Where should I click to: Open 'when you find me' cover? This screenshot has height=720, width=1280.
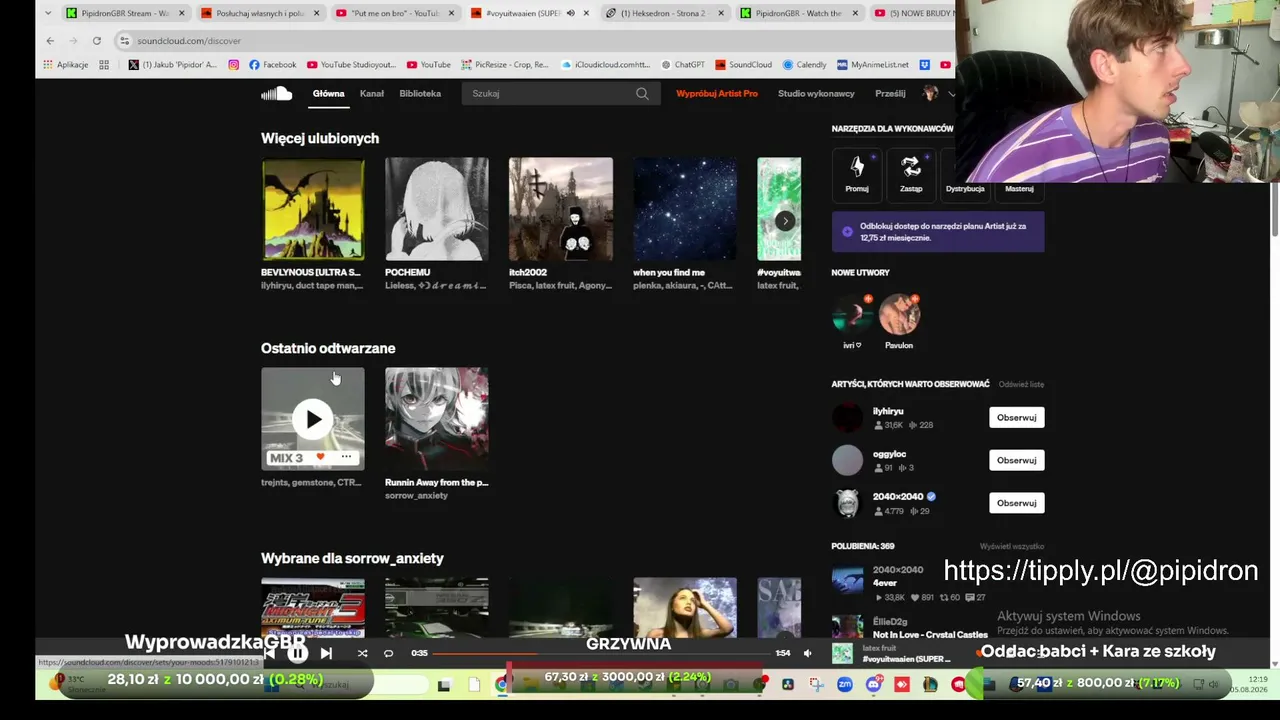click(x=685, y=209)
